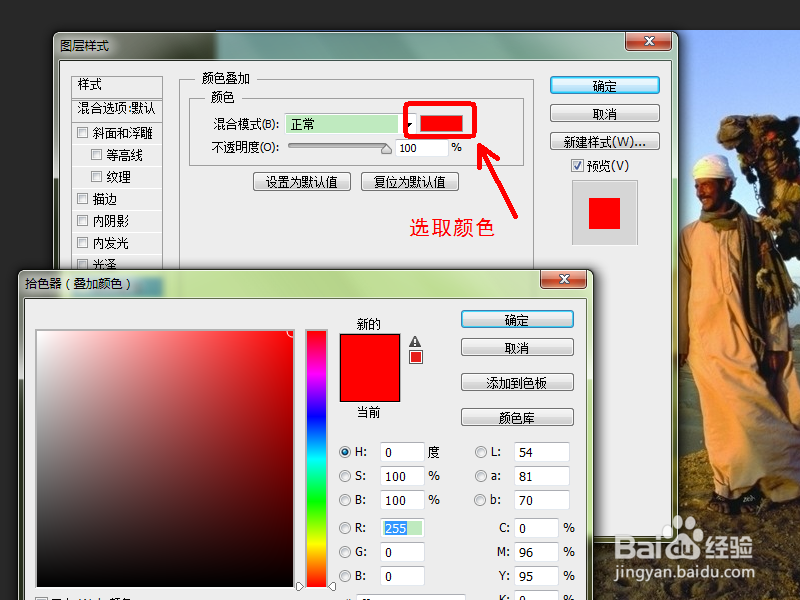Select 描边 style entry label

(105, 199)
